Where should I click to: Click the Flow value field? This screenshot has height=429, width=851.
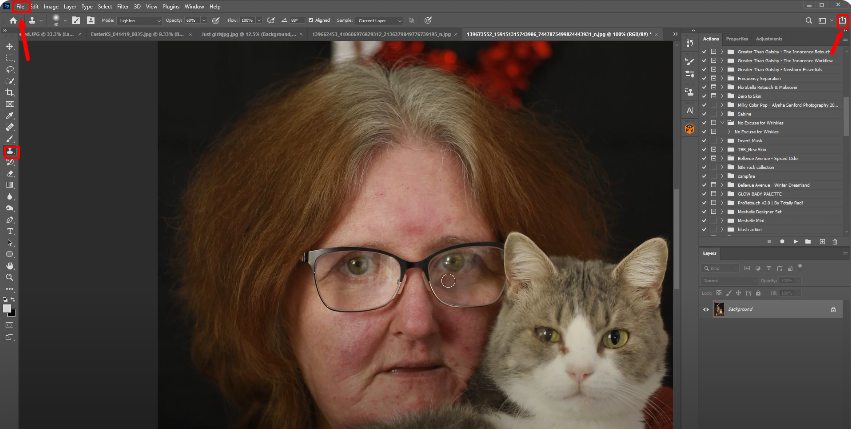[247, 21]
